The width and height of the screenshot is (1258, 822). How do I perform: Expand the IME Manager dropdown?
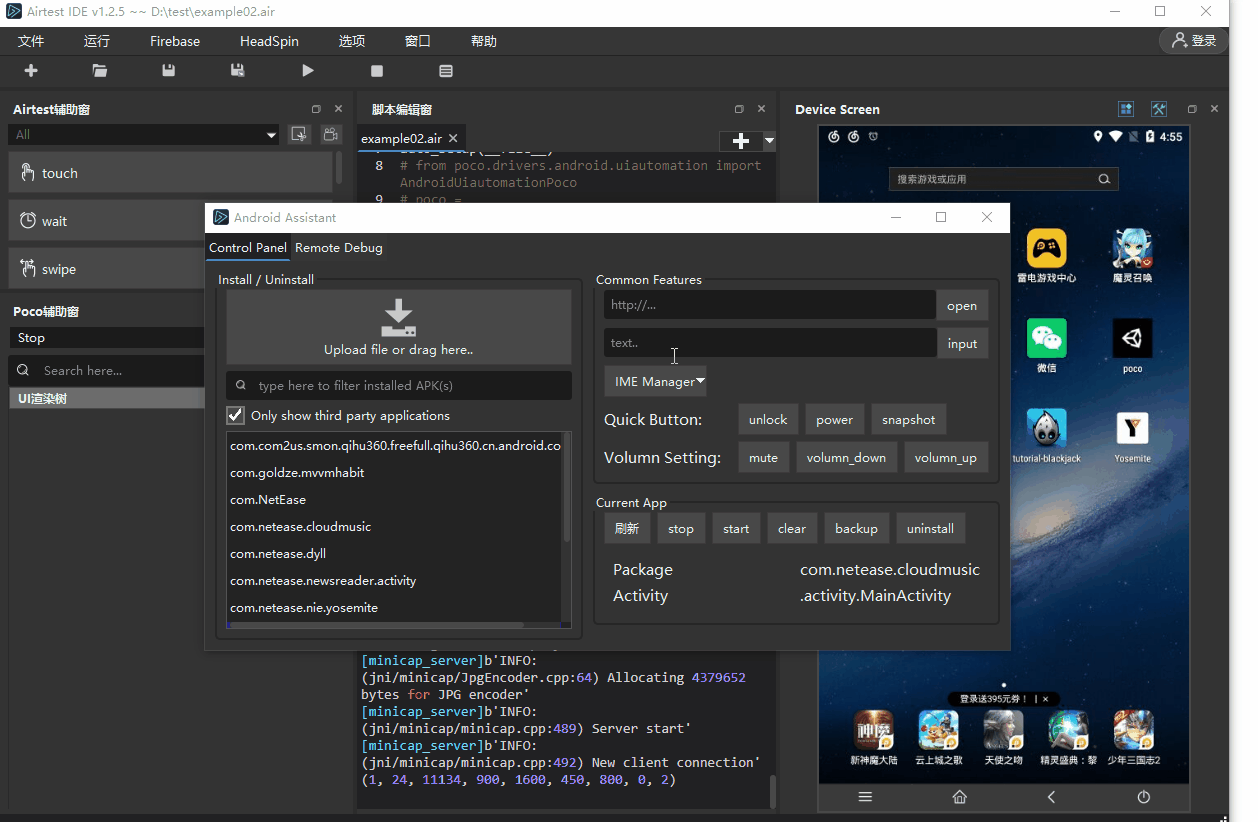656,381
